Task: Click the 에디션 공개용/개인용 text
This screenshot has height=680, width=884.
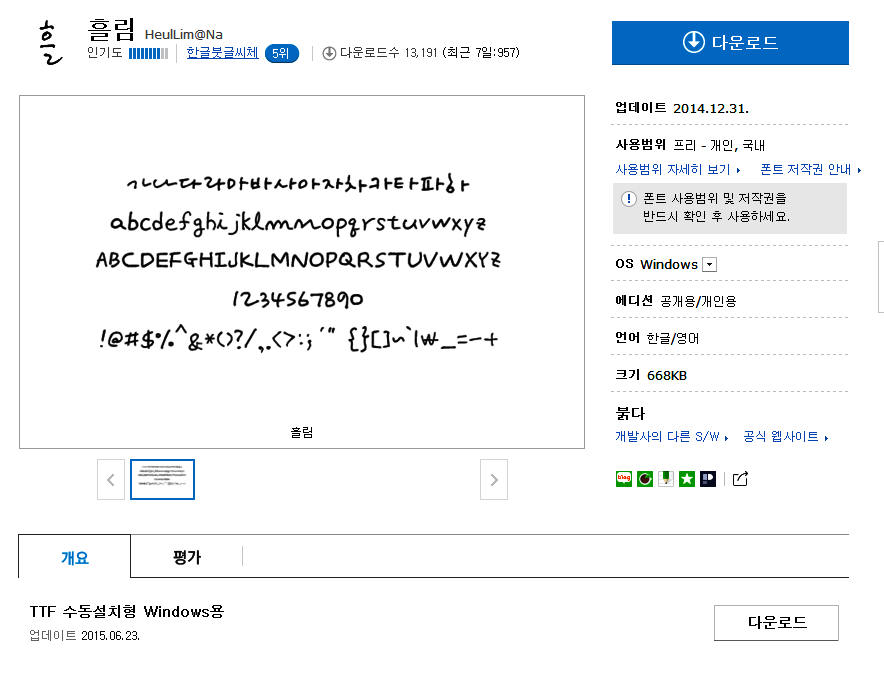Action: (675, 301)
